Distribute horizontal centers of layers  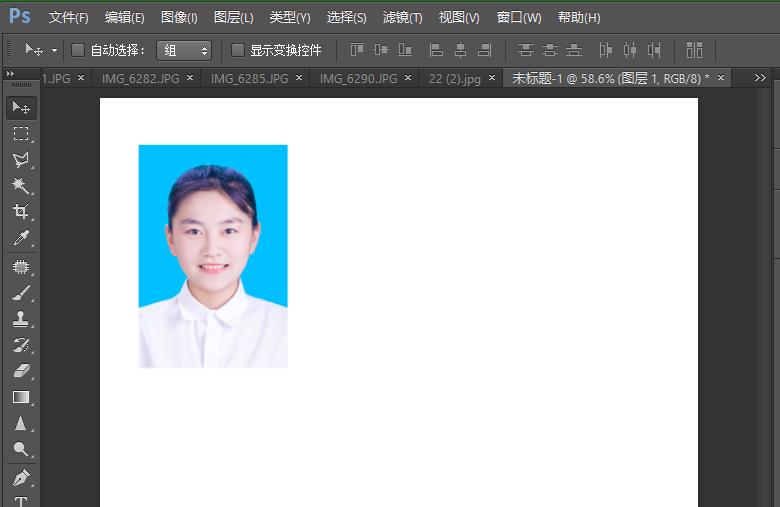pyautogui.click(x=630, y=50)
